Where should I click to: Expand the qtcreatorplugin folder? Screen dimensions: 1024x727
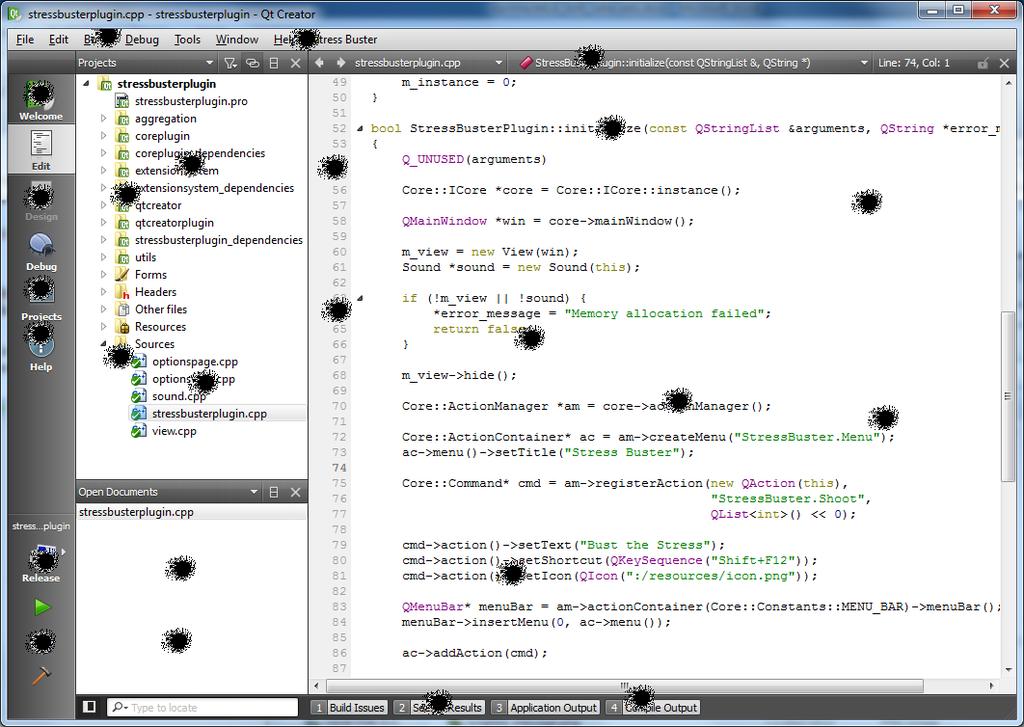tap(103, 223)
